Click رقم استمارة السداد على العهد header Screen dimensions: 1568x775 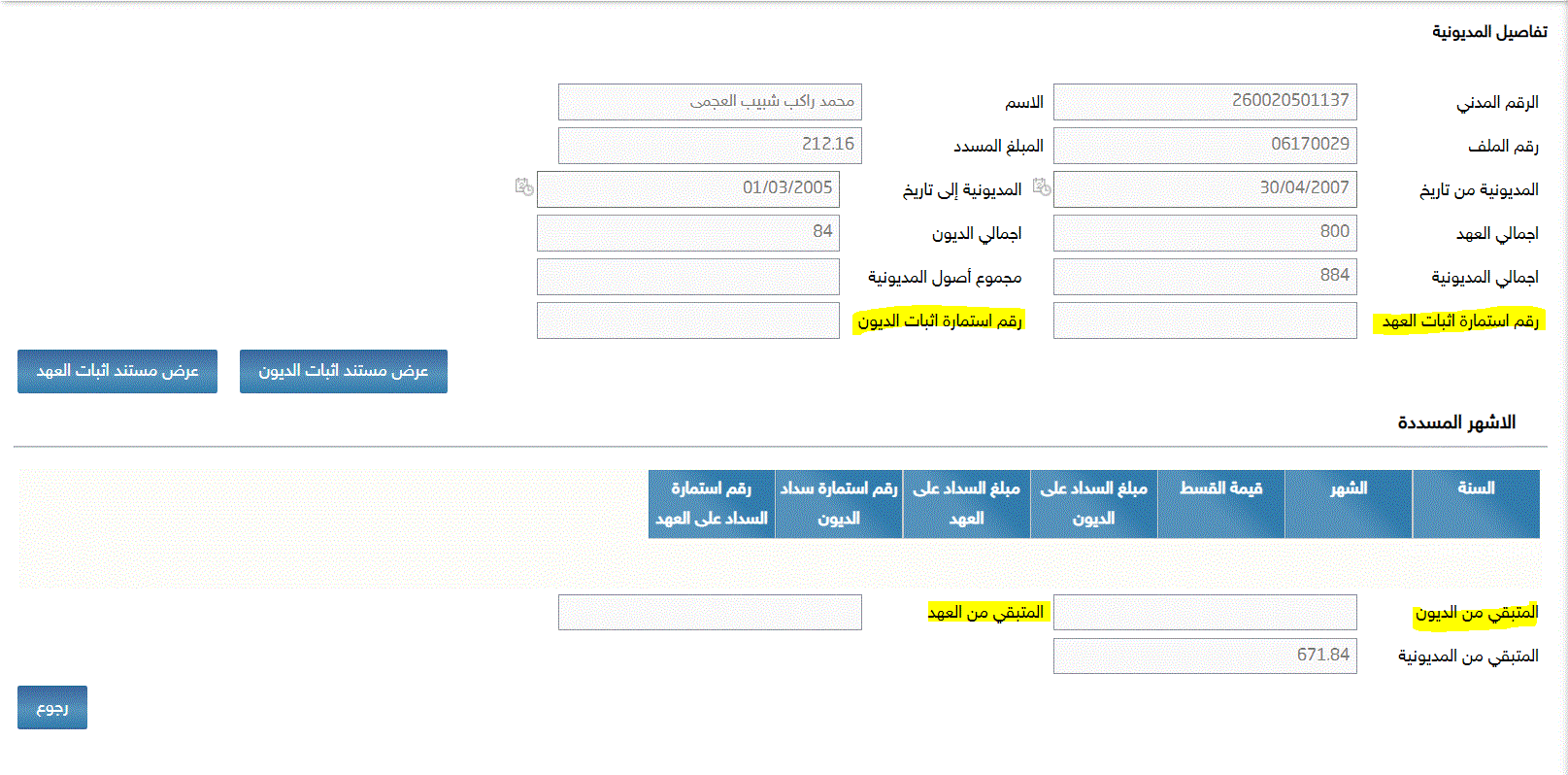point(712,504)
